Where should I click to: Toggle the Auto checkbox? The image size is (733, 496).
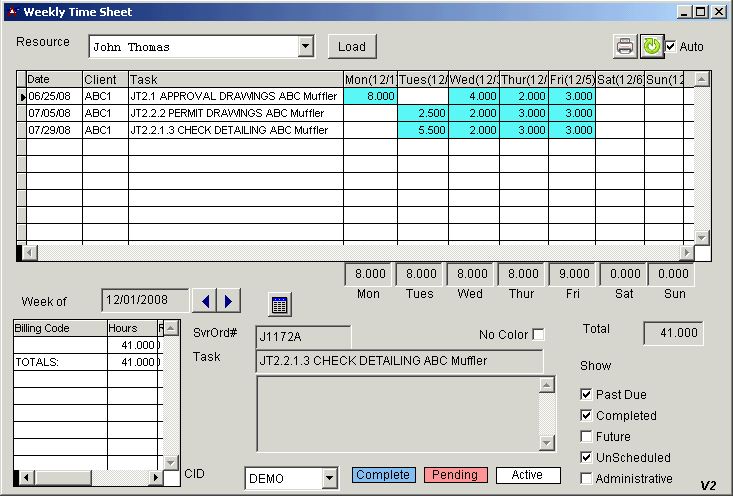(671, 47)
